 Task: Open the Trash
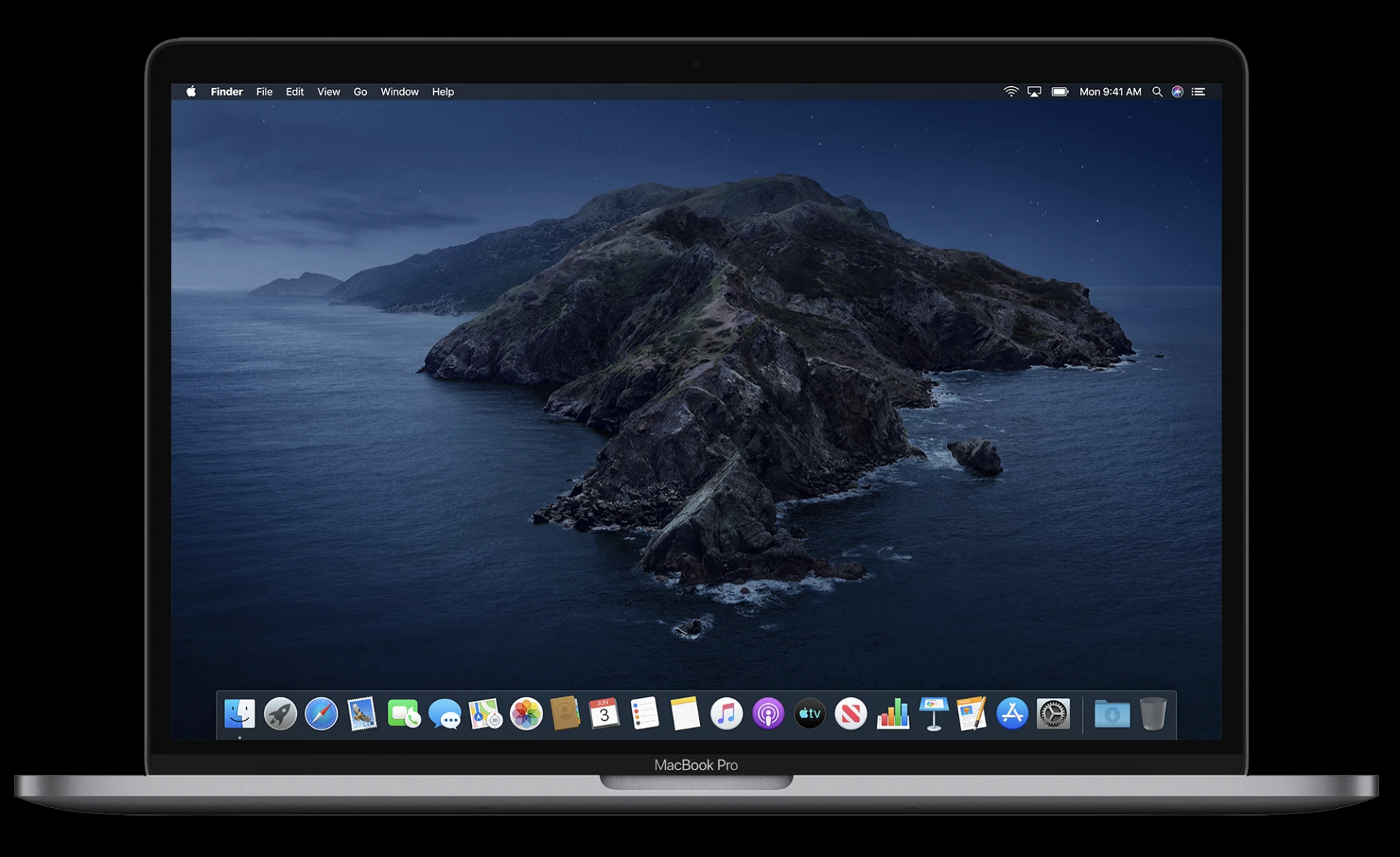click(1152, 715)
